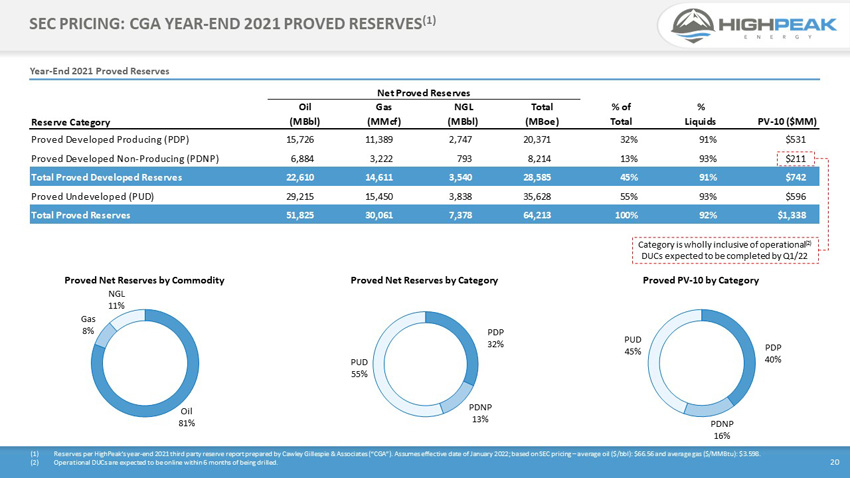This screenshot has height=478, width=850.
Task: Click the PUD 45% label on PV-10 chart
Action: point(633,345)
